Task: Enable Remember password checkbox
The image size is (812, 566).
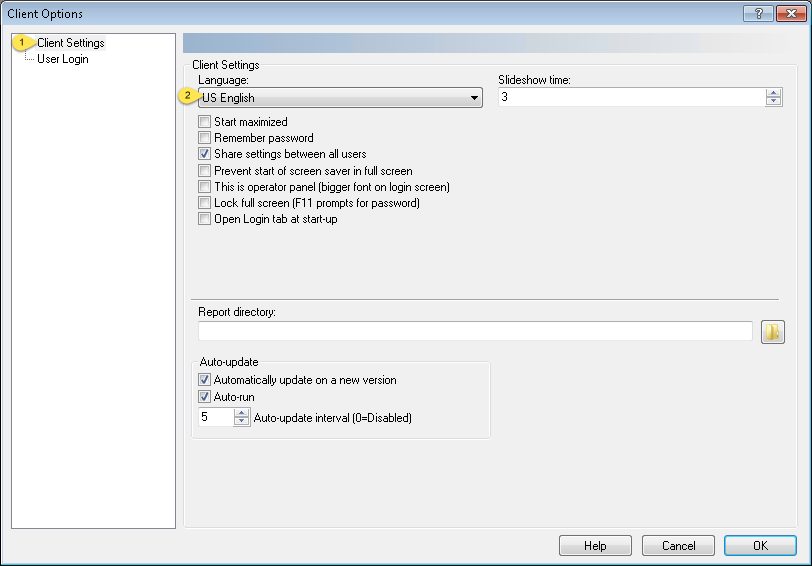Action: 205,138
